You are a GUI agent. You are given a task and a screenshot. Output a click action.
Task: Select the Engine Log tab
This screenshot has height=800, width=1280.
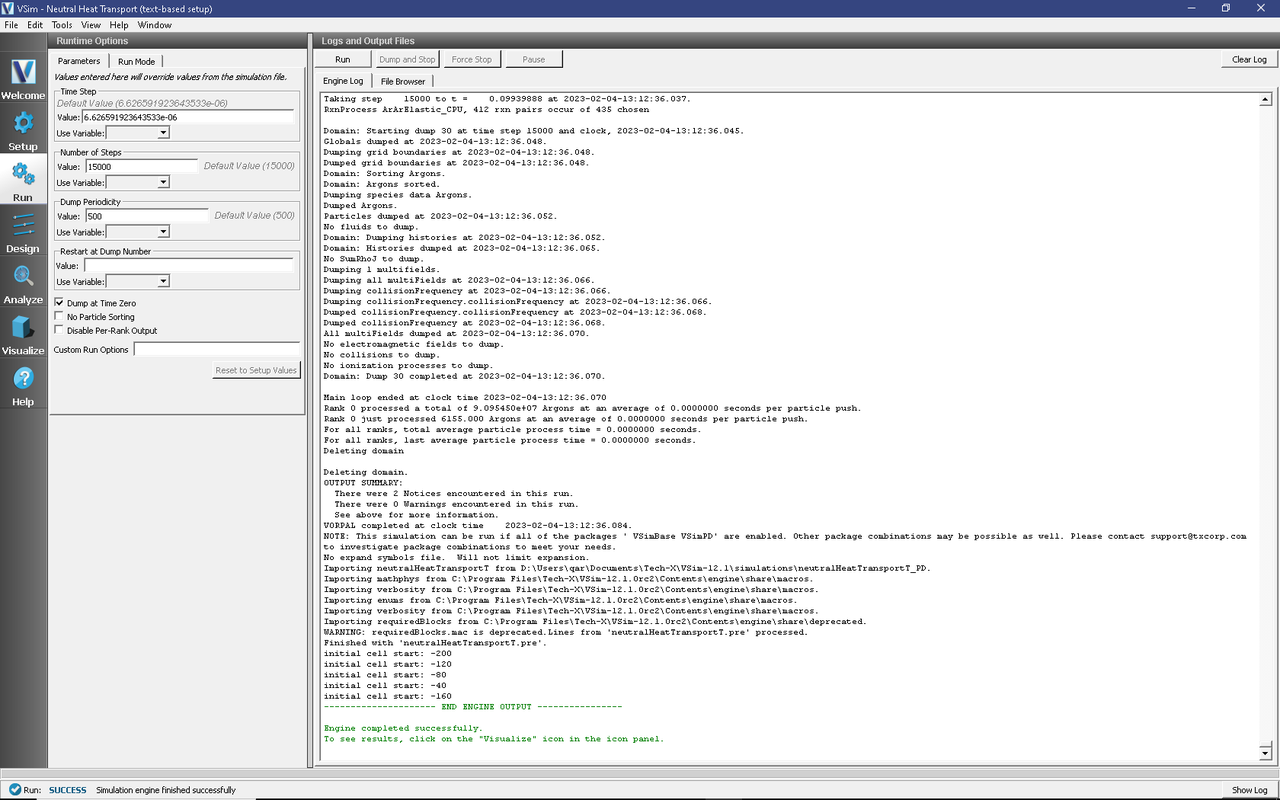[x=343, y=81]
